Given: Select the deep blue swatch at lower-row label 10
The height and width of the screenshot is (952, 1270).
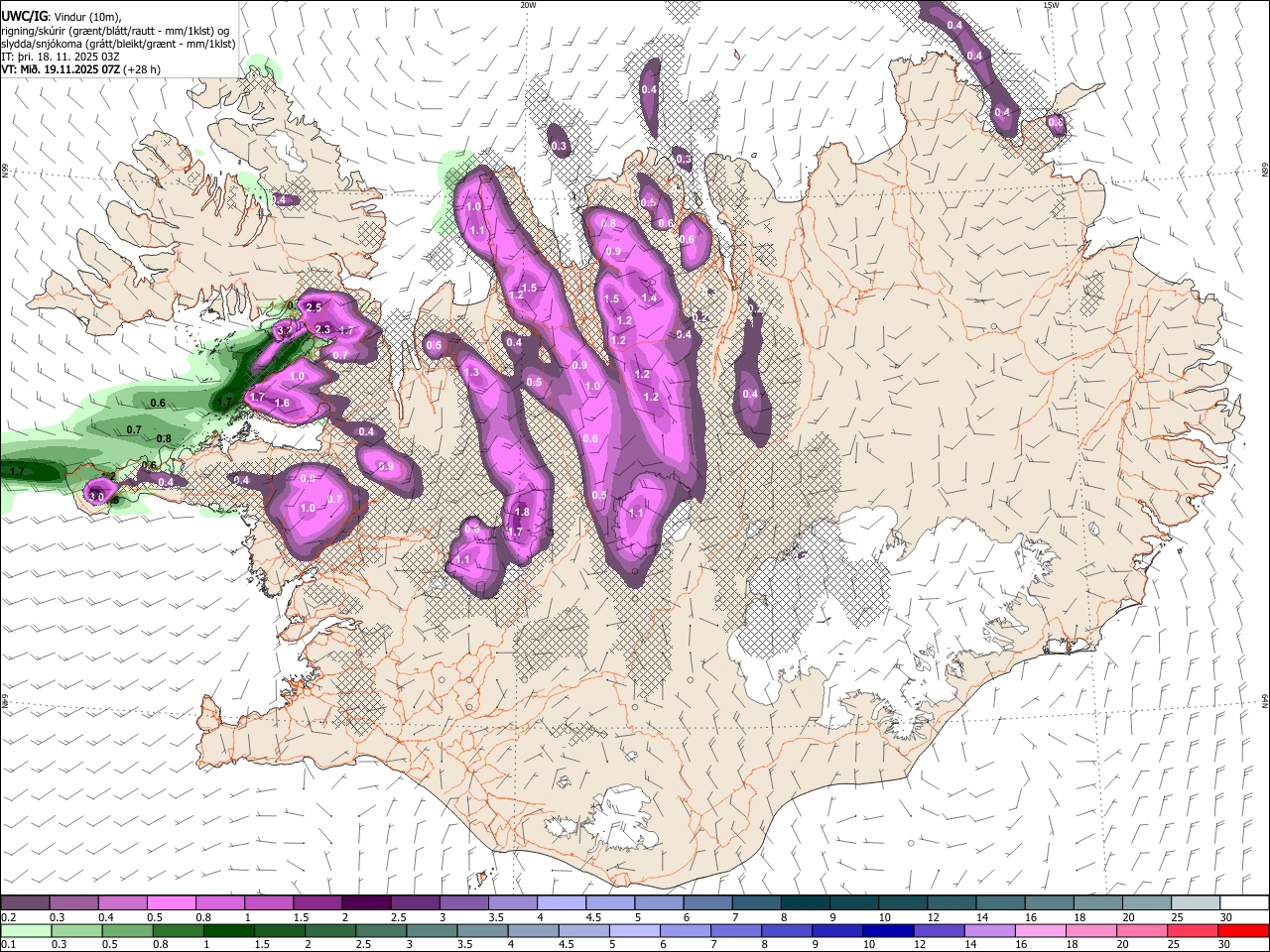Looking at the screenshot, I should click(x=888, y=930).
